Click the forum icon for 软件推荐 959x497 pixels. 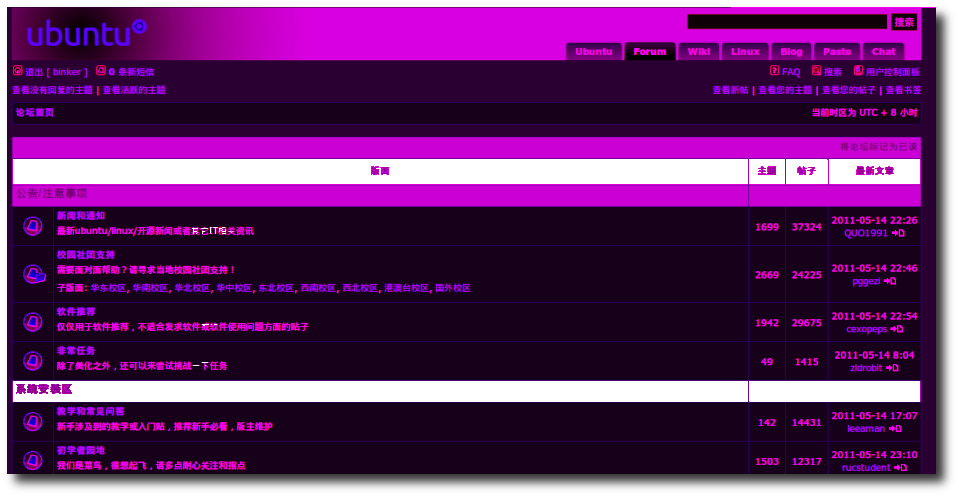coord(33,322)
